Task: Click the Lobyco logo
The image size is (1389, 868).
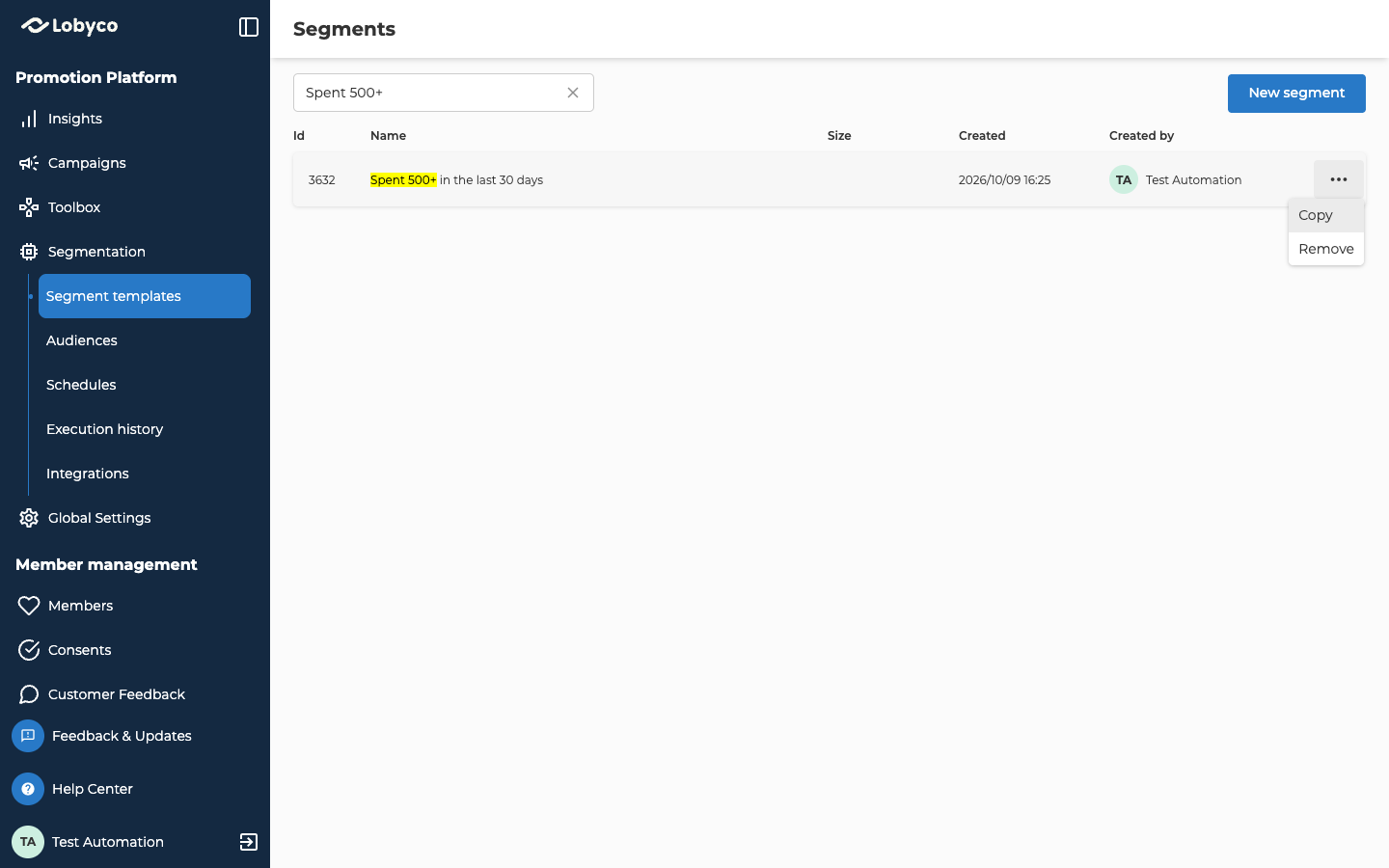Action: (x=69, y=26)
